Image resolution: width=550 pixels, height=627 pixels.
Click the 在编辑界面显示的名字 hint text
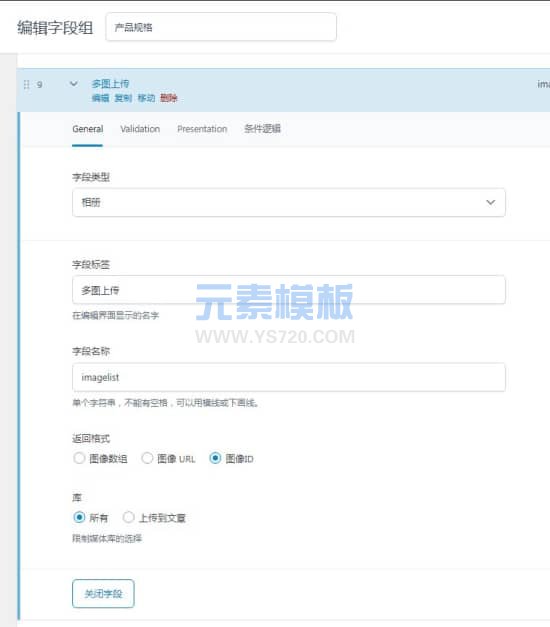[116, 315]
